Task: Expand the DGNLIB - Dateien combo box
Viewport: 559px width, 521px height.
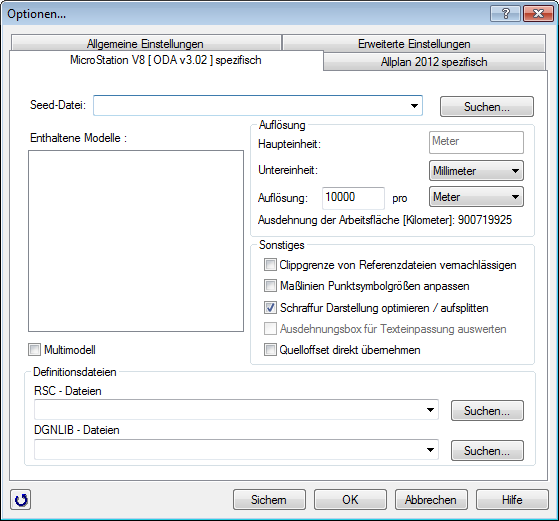Action: click(430, 450)
